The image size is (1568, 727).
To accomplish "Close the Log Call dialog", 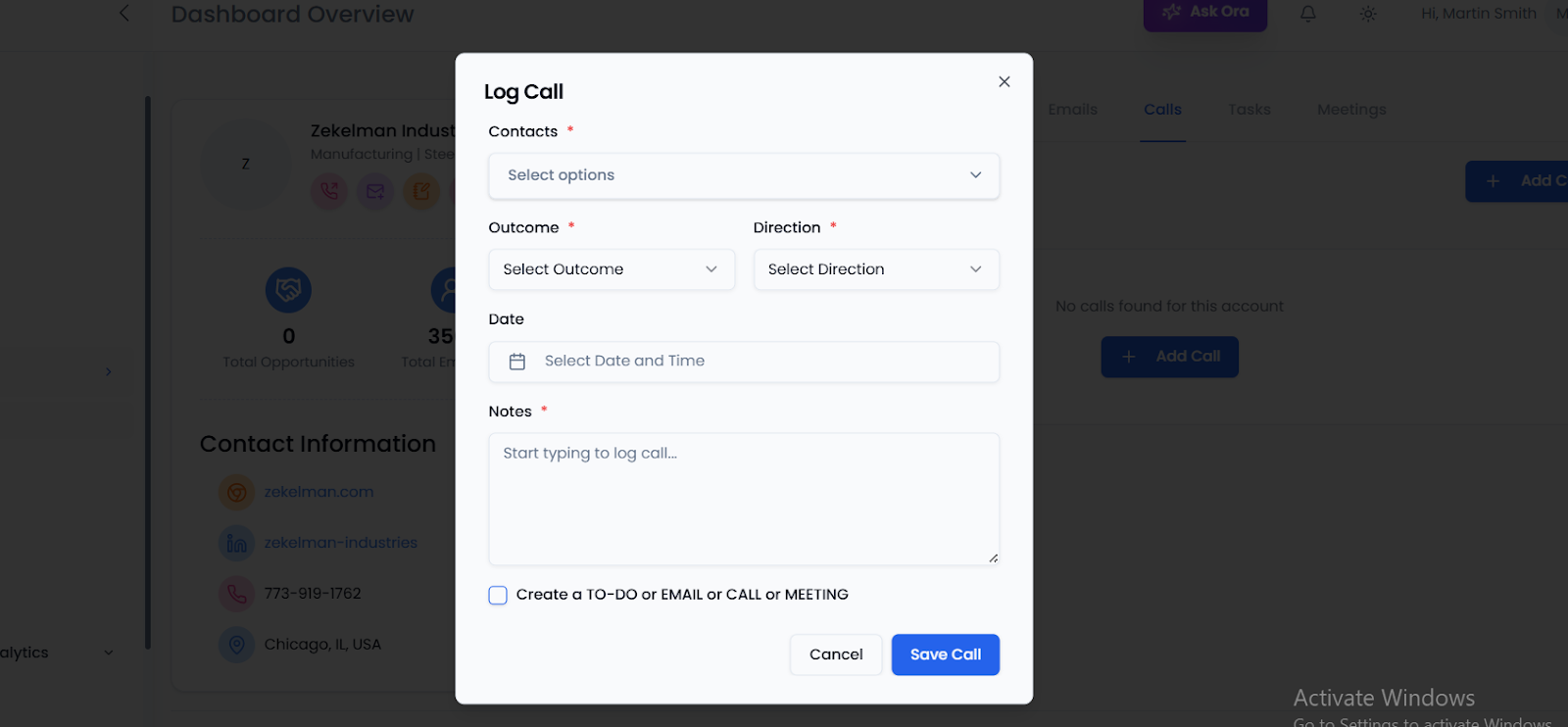I will pyautogui.click(x=1004, y=82).
